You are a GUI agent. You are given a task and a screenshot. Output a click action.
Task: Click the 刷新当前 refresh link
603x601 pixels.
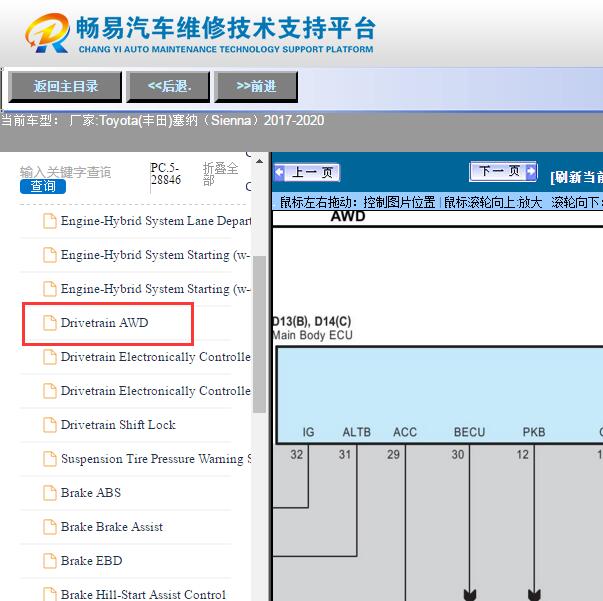(x=576, y=177)
